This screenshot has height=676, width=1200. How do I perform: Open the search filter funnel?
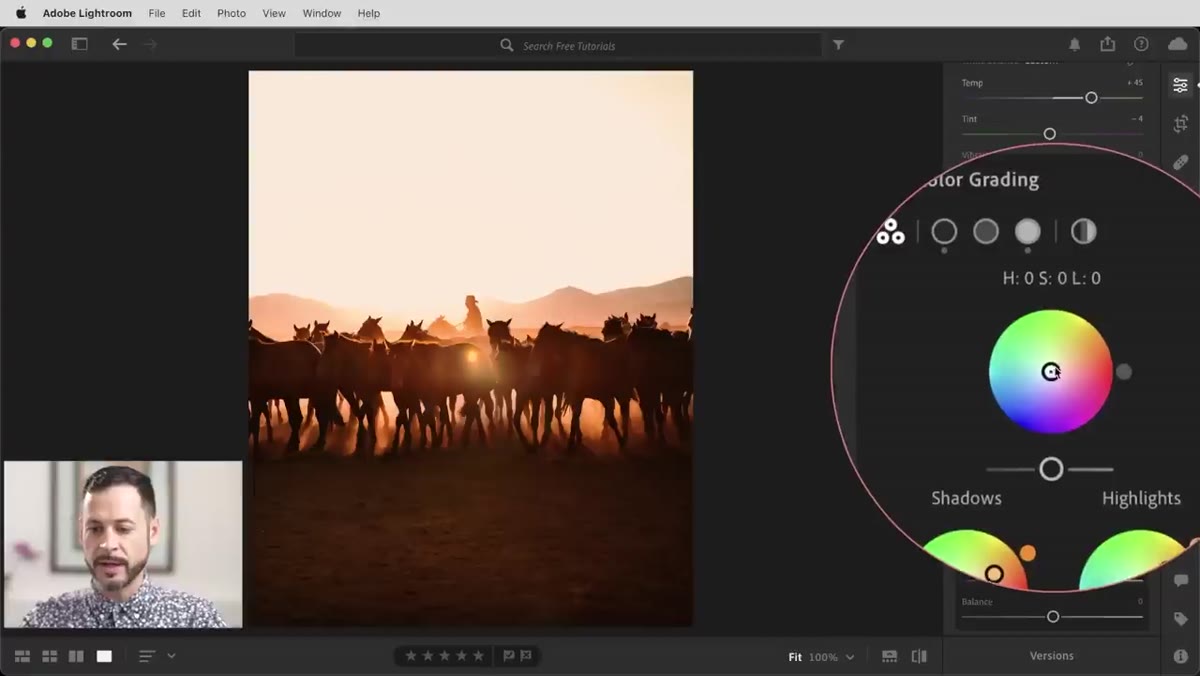[x=838, y=45]
